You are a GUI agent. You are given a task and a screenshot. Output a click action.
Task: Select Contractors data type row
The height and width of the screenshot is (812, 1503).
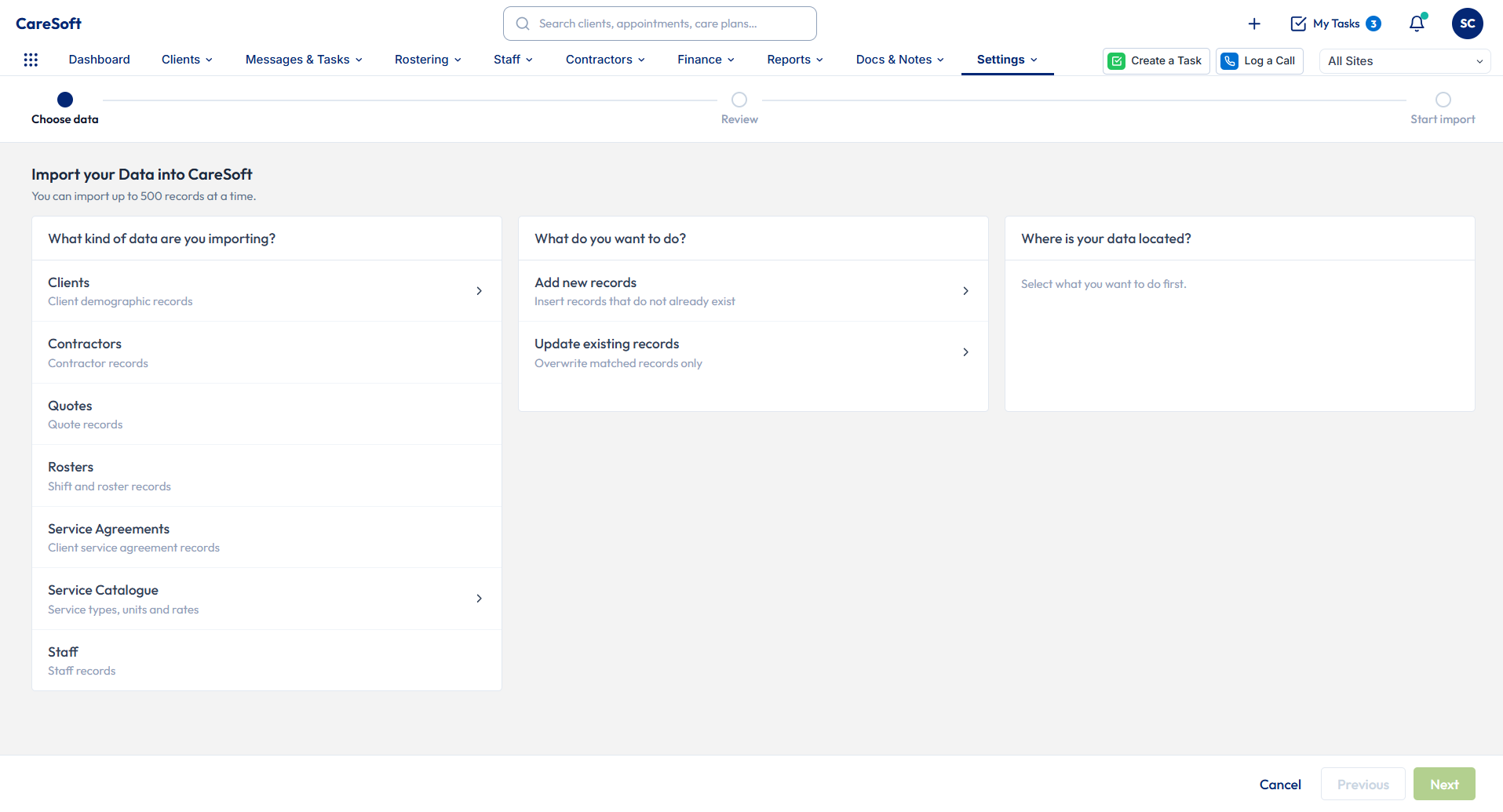click(267, 353)
